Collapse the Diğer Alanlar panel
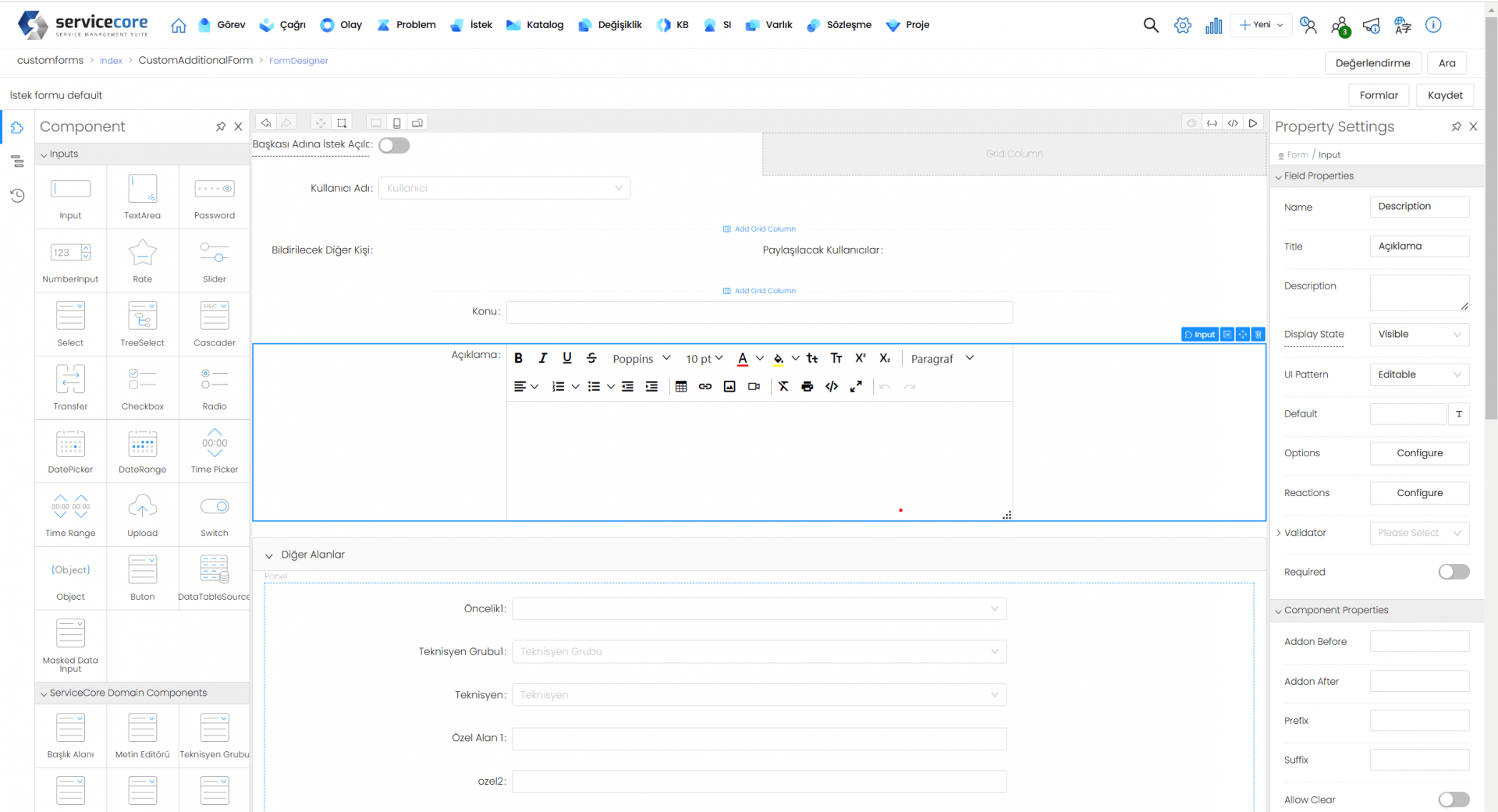Screen dimensions: 1498x812 point(269,555)
